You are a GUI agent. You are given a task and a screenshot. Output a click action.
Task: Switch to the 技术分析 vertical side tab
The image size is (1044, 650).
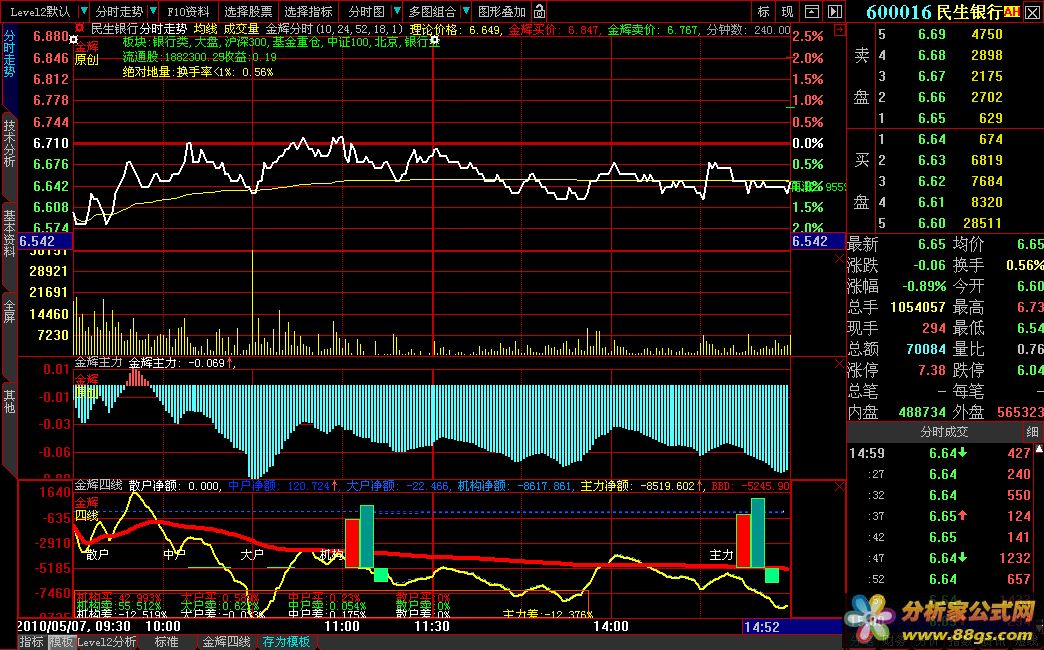(9, 143)
